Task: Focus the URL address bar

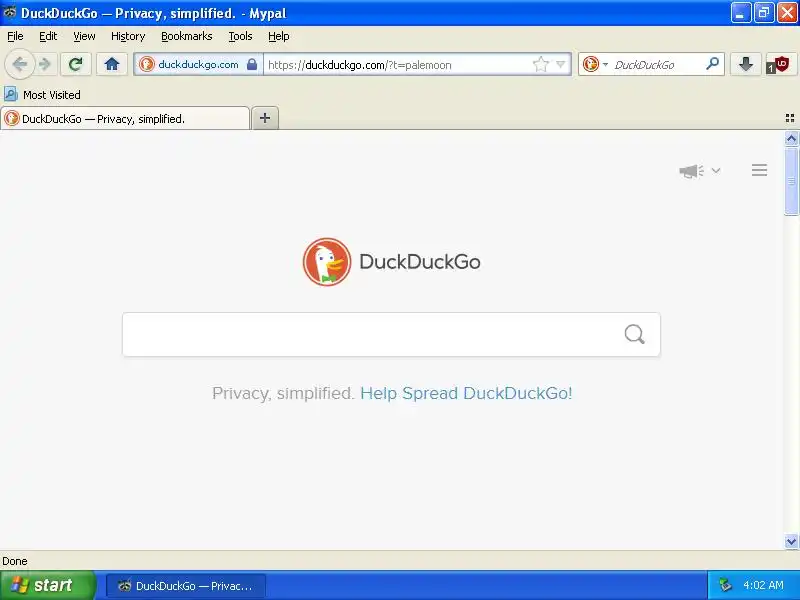Action: 398,65
